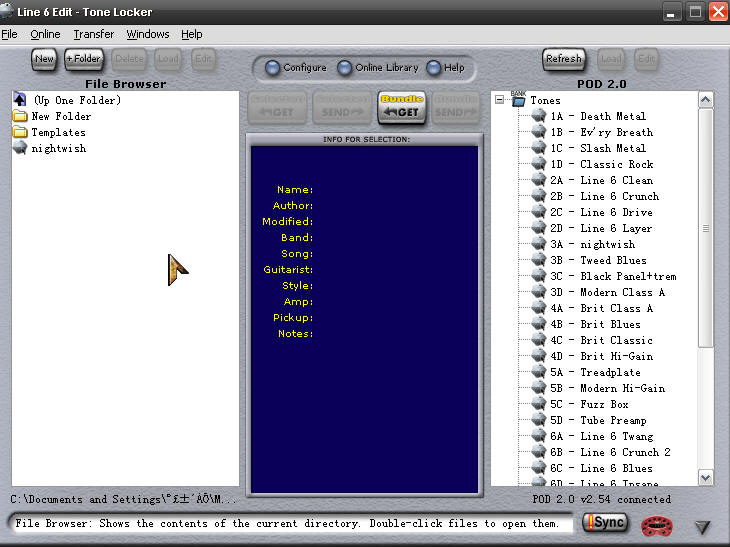Click the Up One Folder arrow icon
Screen dimensions: 730x547
tap(20, 100)
